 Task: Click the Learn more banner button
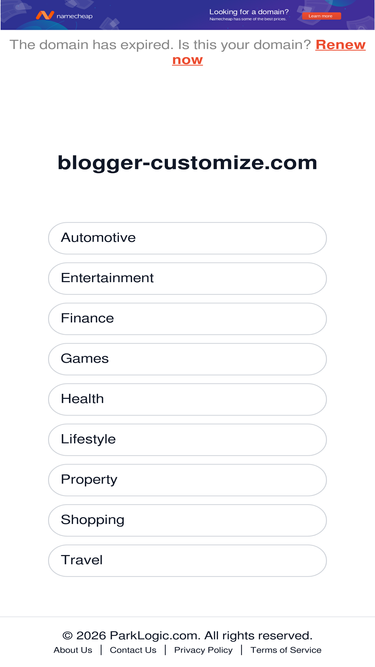click(321, 16)
